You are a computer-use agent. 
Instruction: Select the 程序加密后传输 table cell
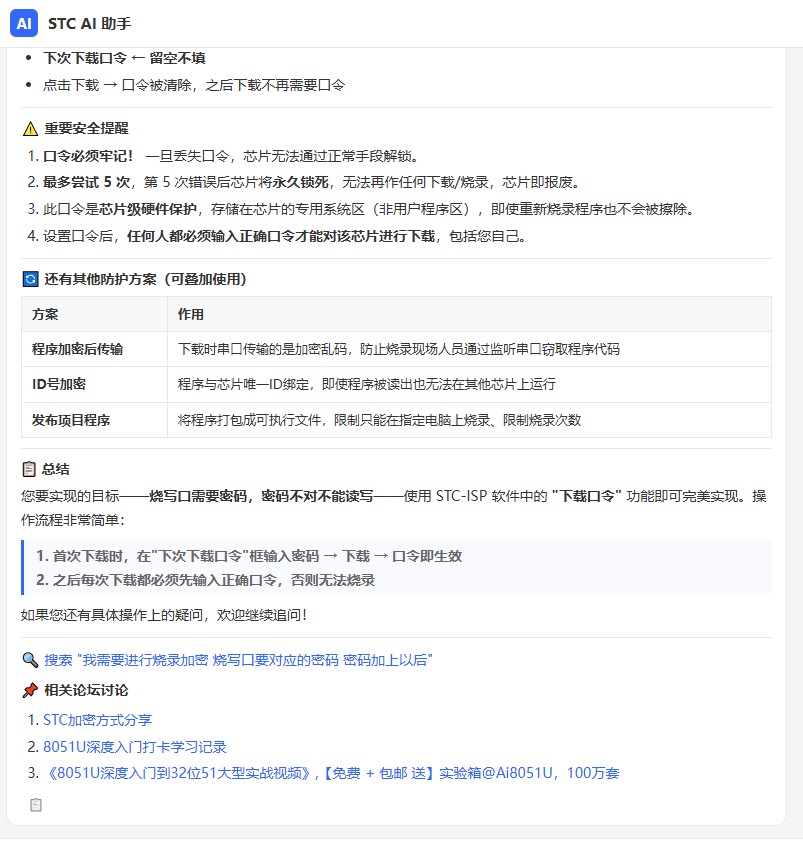pyautogui.click(x=94, y=349)
